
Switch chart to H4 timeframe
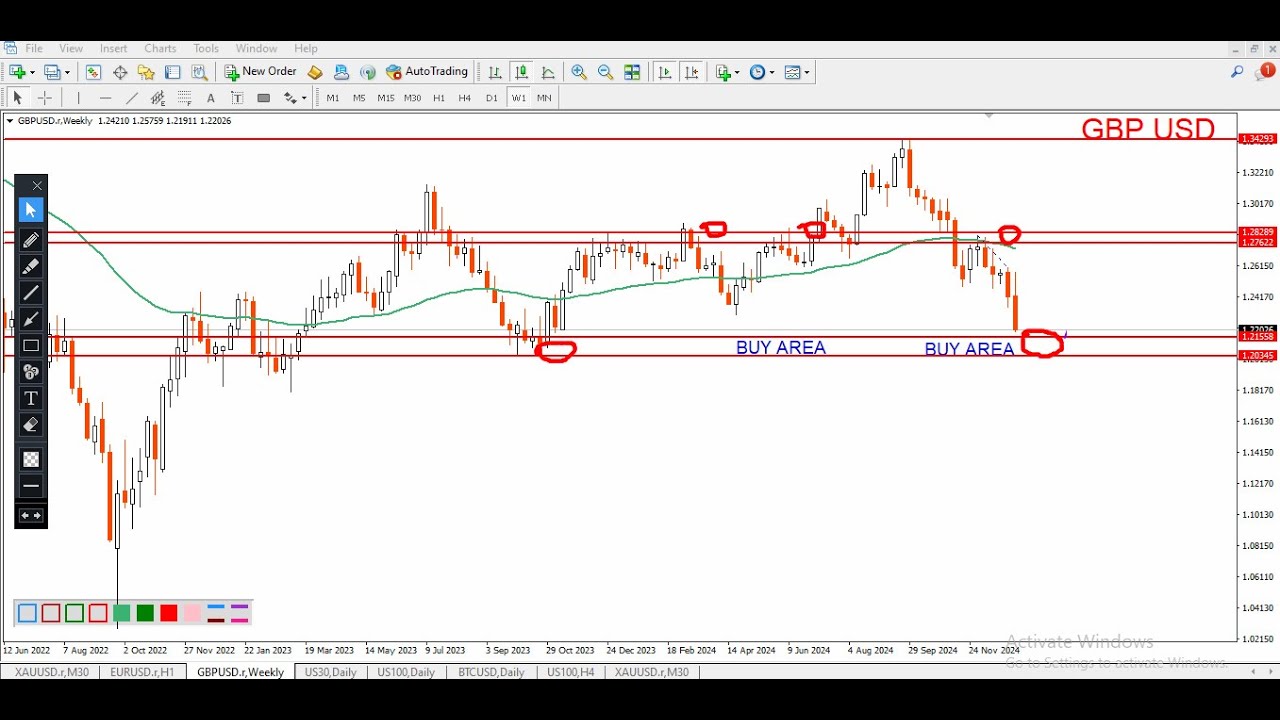(x=465, y=98)
